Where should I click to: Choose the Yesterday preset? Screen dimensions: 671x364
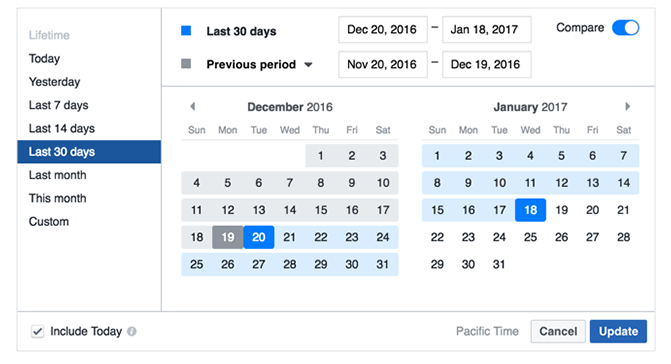point(54,82)
